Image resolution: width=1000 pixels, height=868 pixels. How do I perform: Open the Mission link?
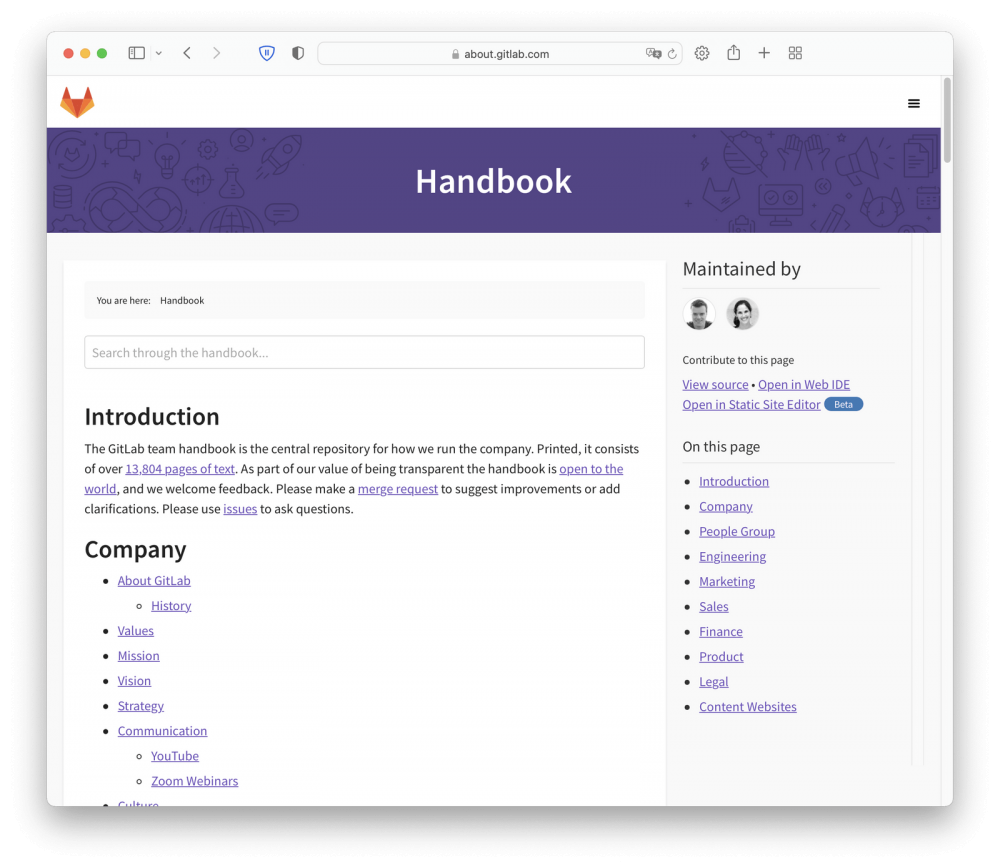click(138, 656)
